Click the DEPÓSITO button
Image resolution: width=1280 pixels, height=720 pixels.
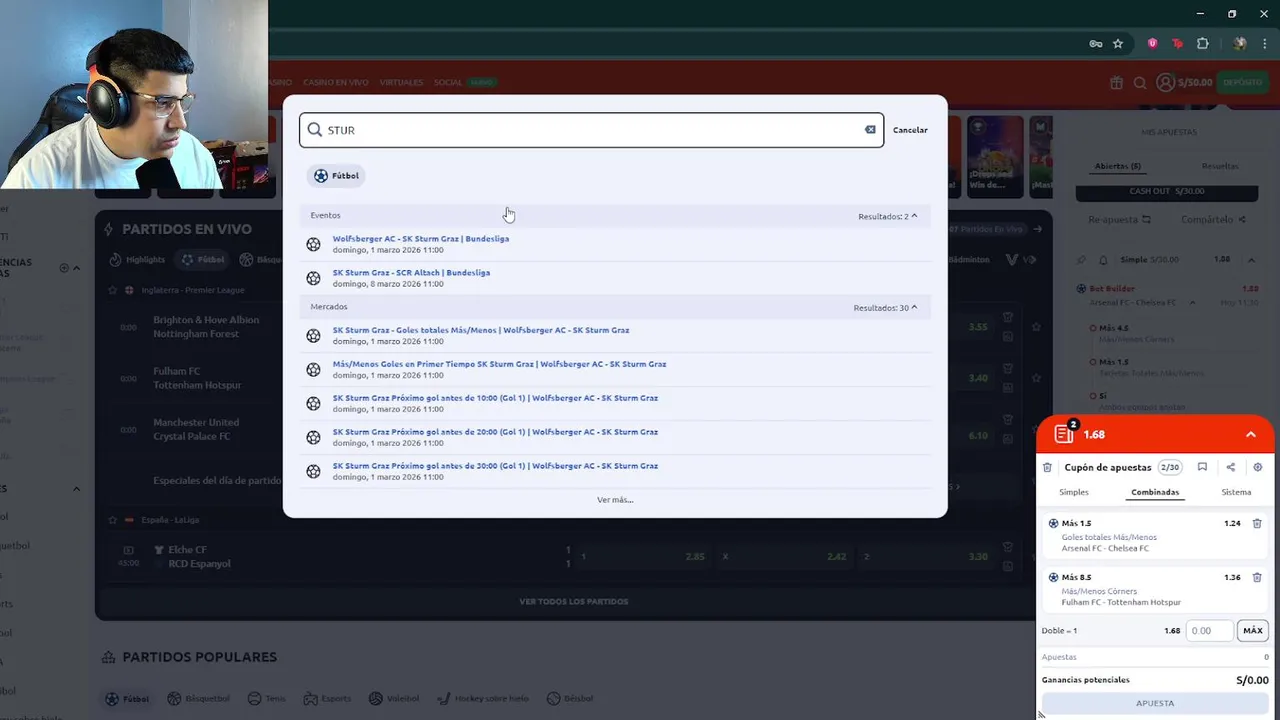1242,82
